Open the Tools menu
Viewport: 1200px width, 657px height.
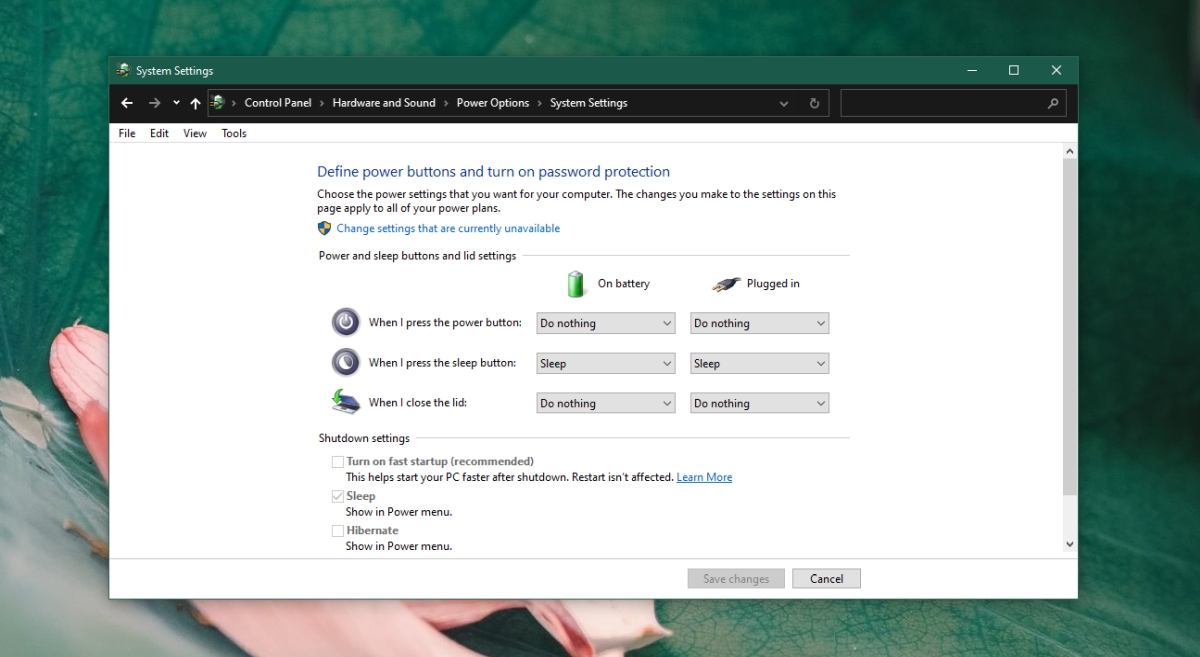point(233,132)
